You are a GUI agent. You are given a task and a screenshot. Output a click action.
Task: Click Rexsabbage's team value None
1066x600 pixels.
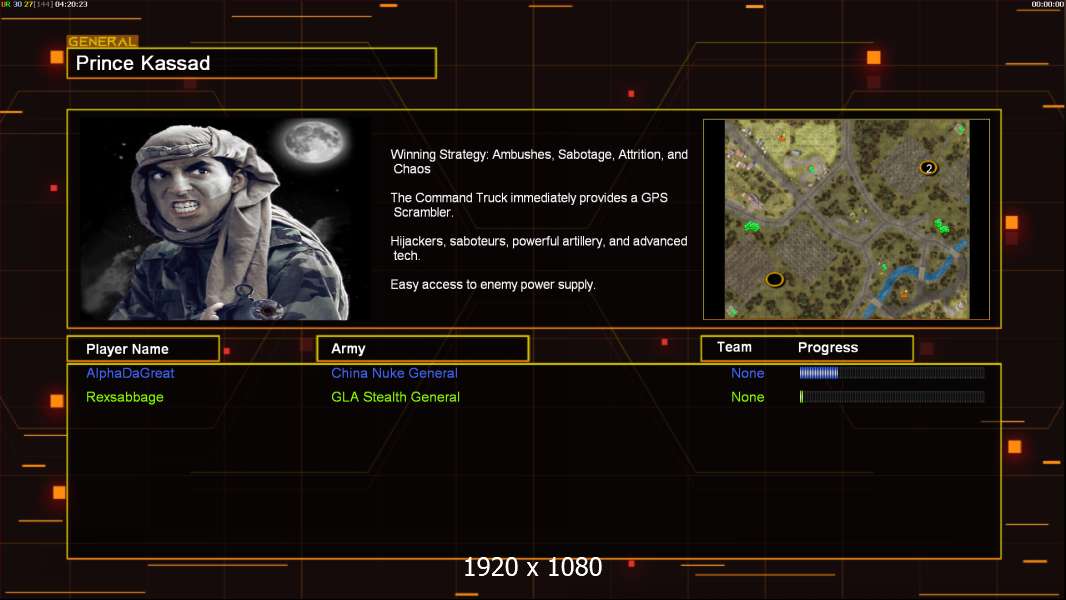point(747,397)
